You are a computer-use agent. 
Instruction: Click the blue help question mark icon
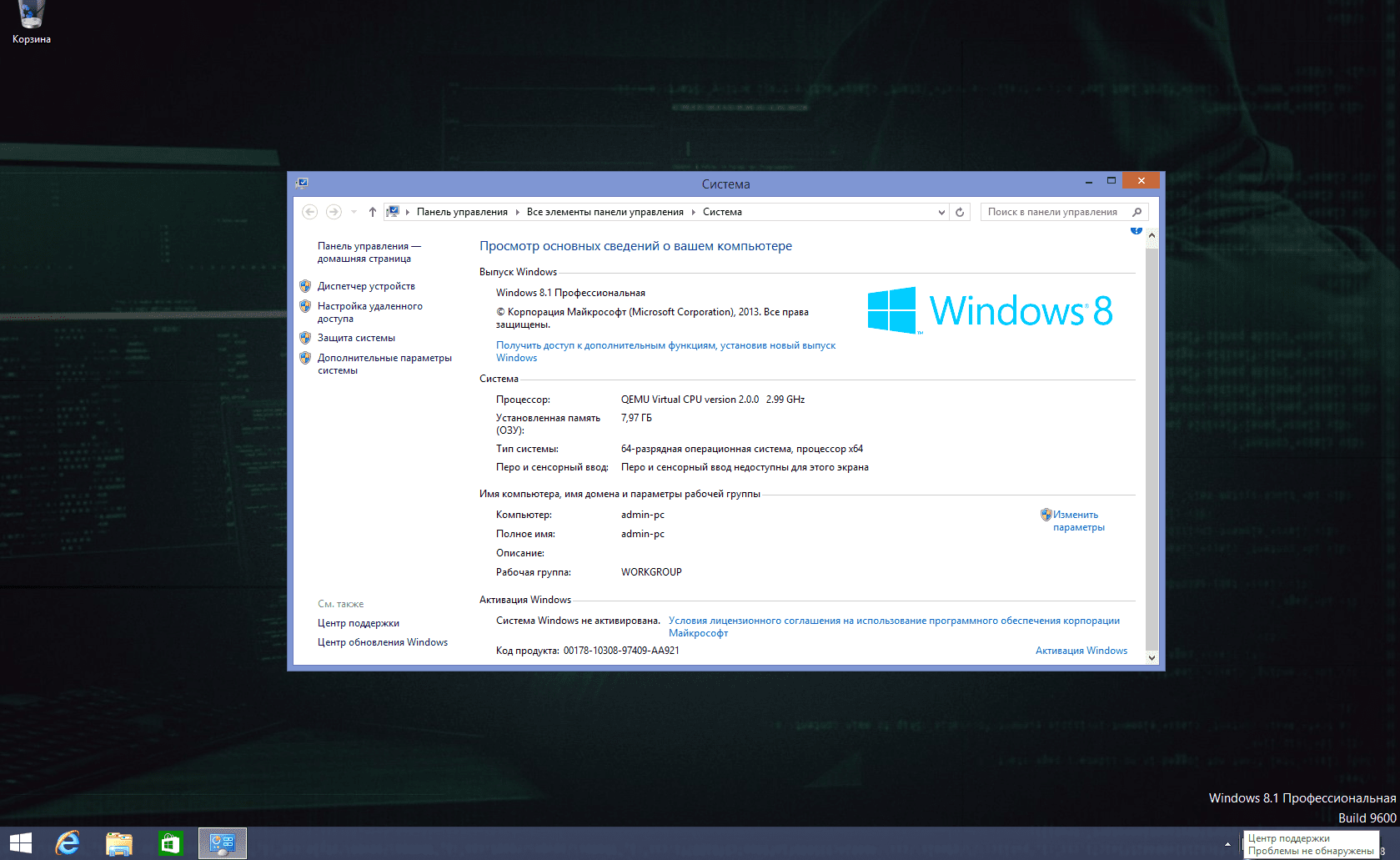pos(1136,230)
